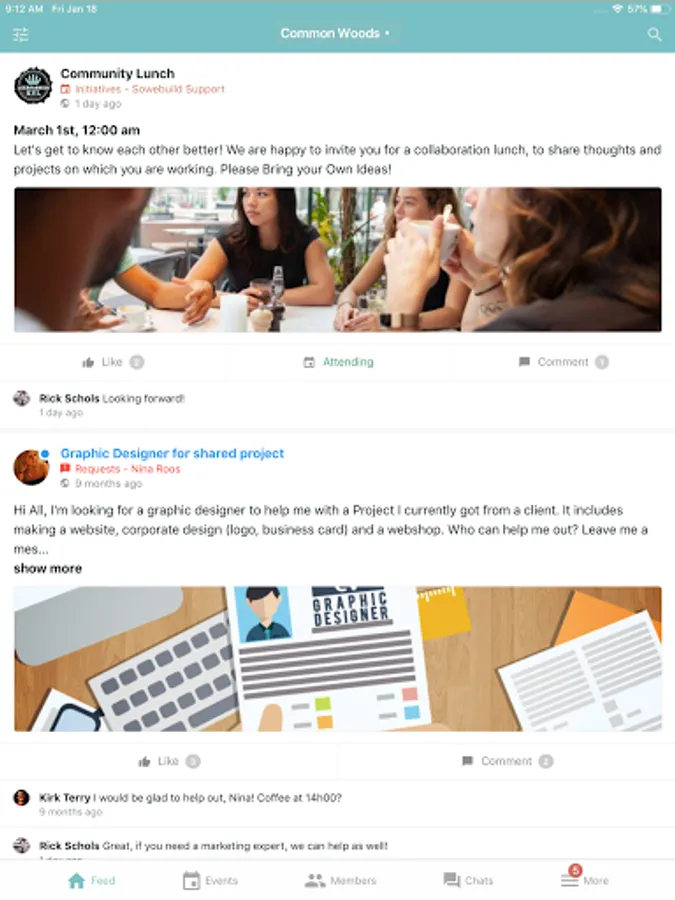Open the Members tab
This screenshot has height=900, width=675.
(x=340, y=880)
